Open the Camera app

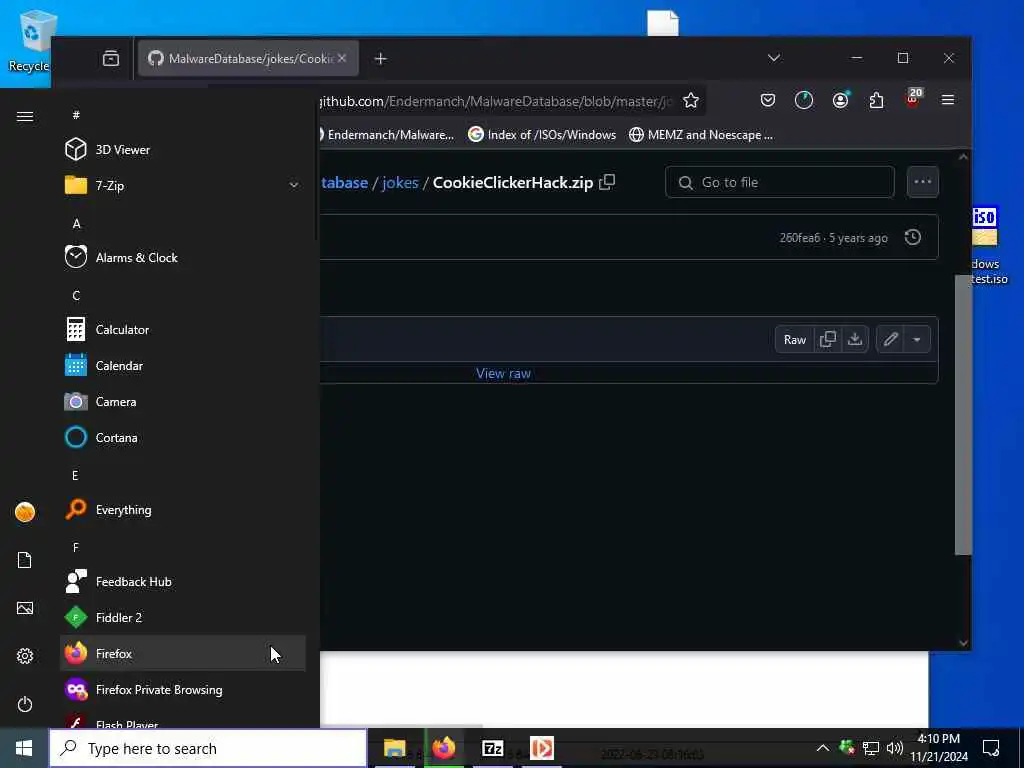[x=183, y=402]
